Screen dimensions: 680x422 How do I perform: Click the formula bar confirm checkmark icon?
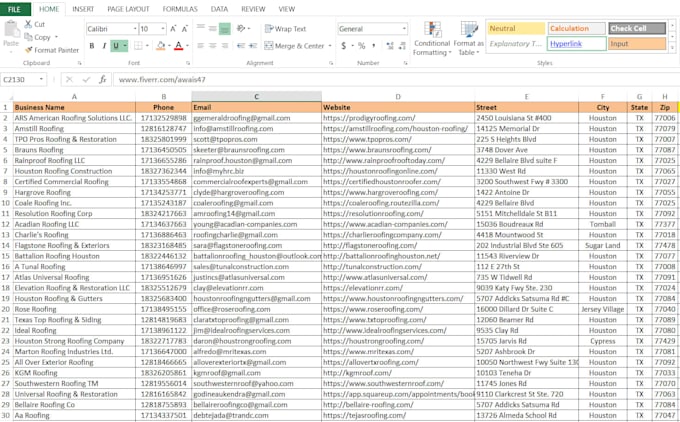(86, 80)
